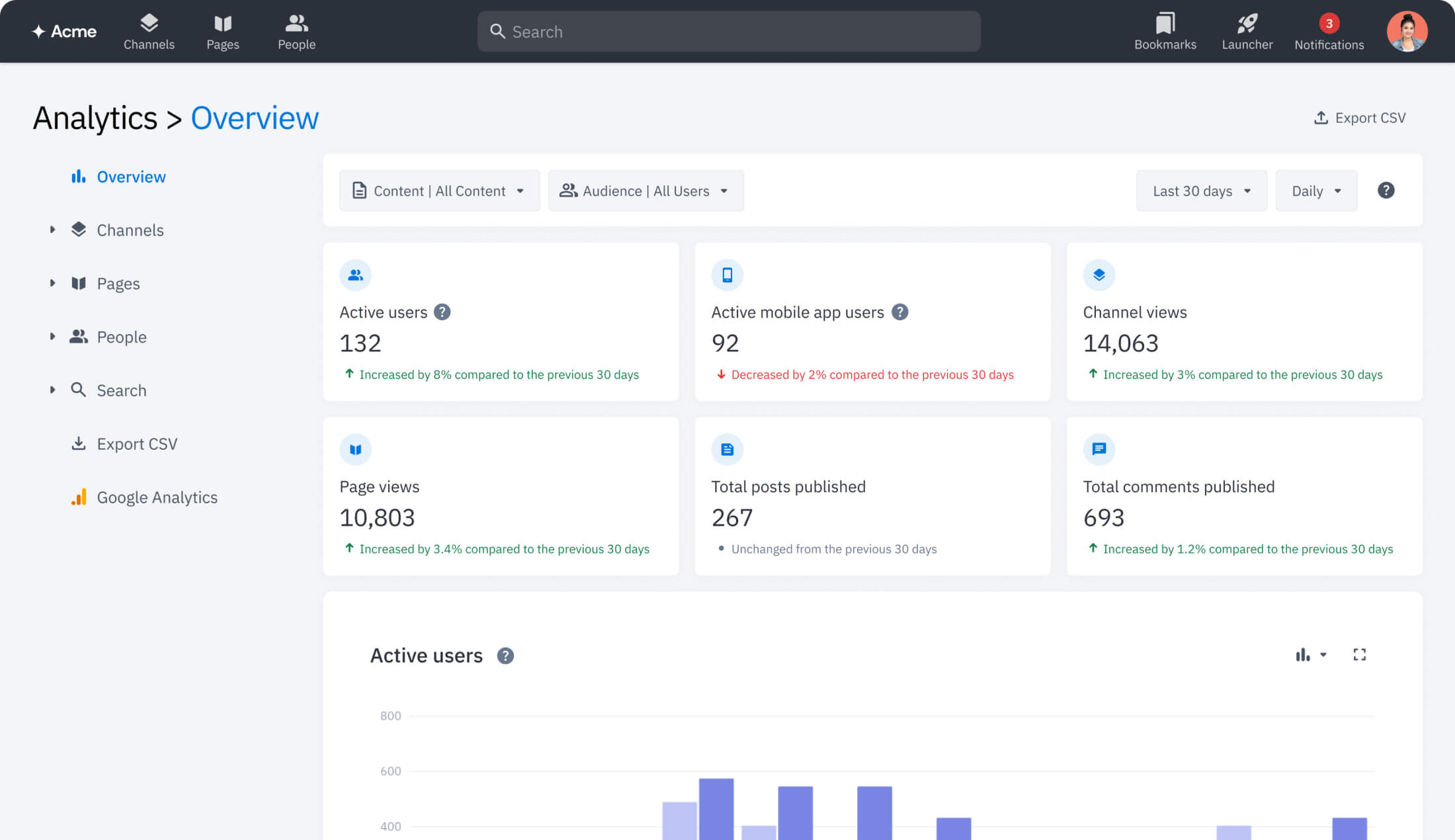
Task: Toggle fullscreen on the Active users chart
Action: (x=1359, y=655)
